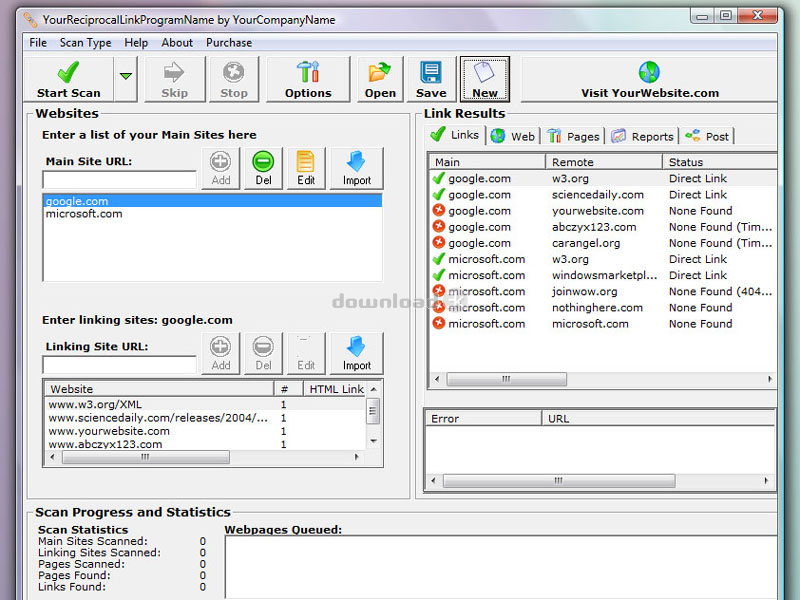Click Edit for the Main Site list
800x600 pixels.
pyautogui.click(x=305, y=168)
